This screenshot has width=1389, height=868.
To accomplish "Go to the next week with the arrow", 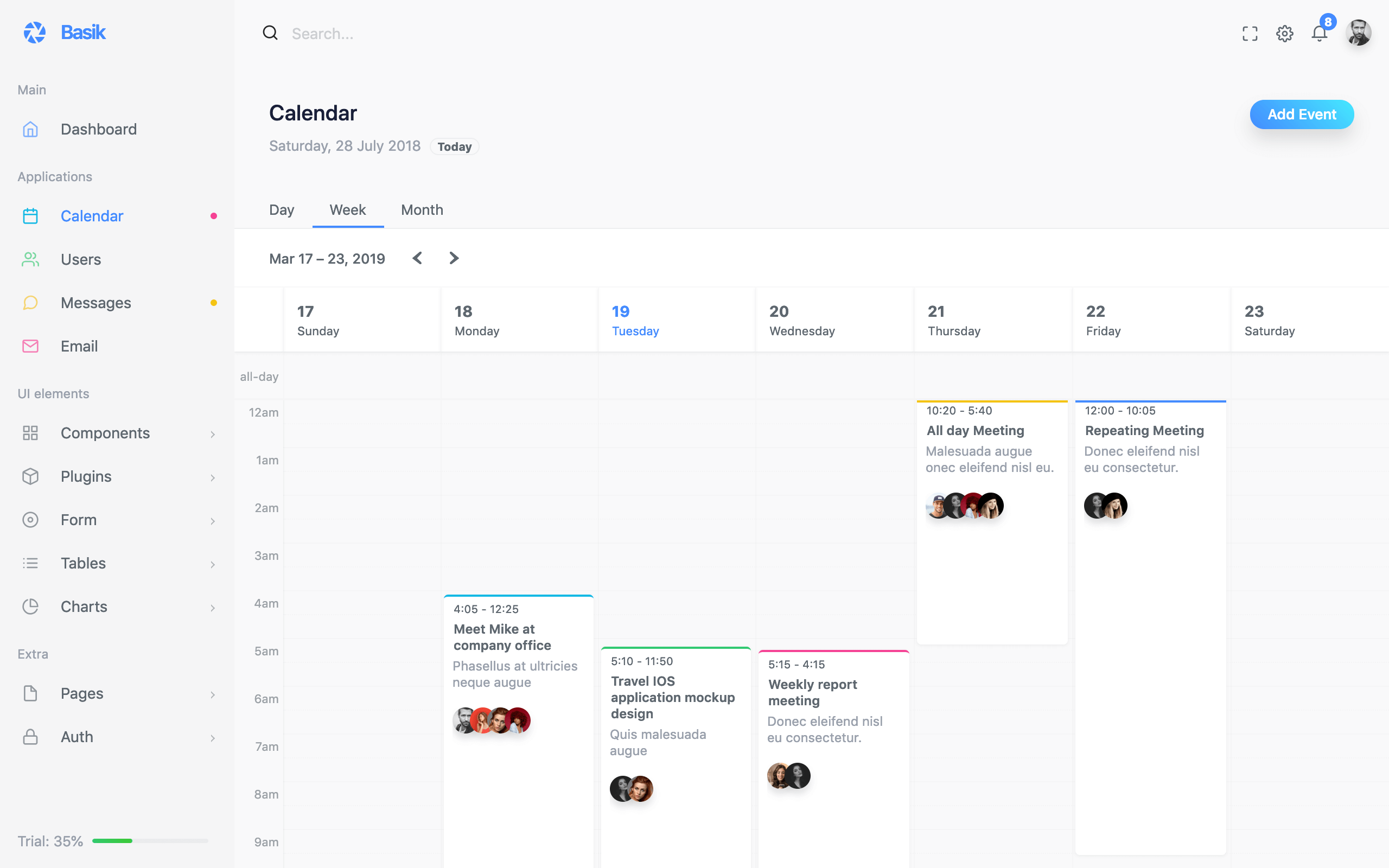I will 454,258.
